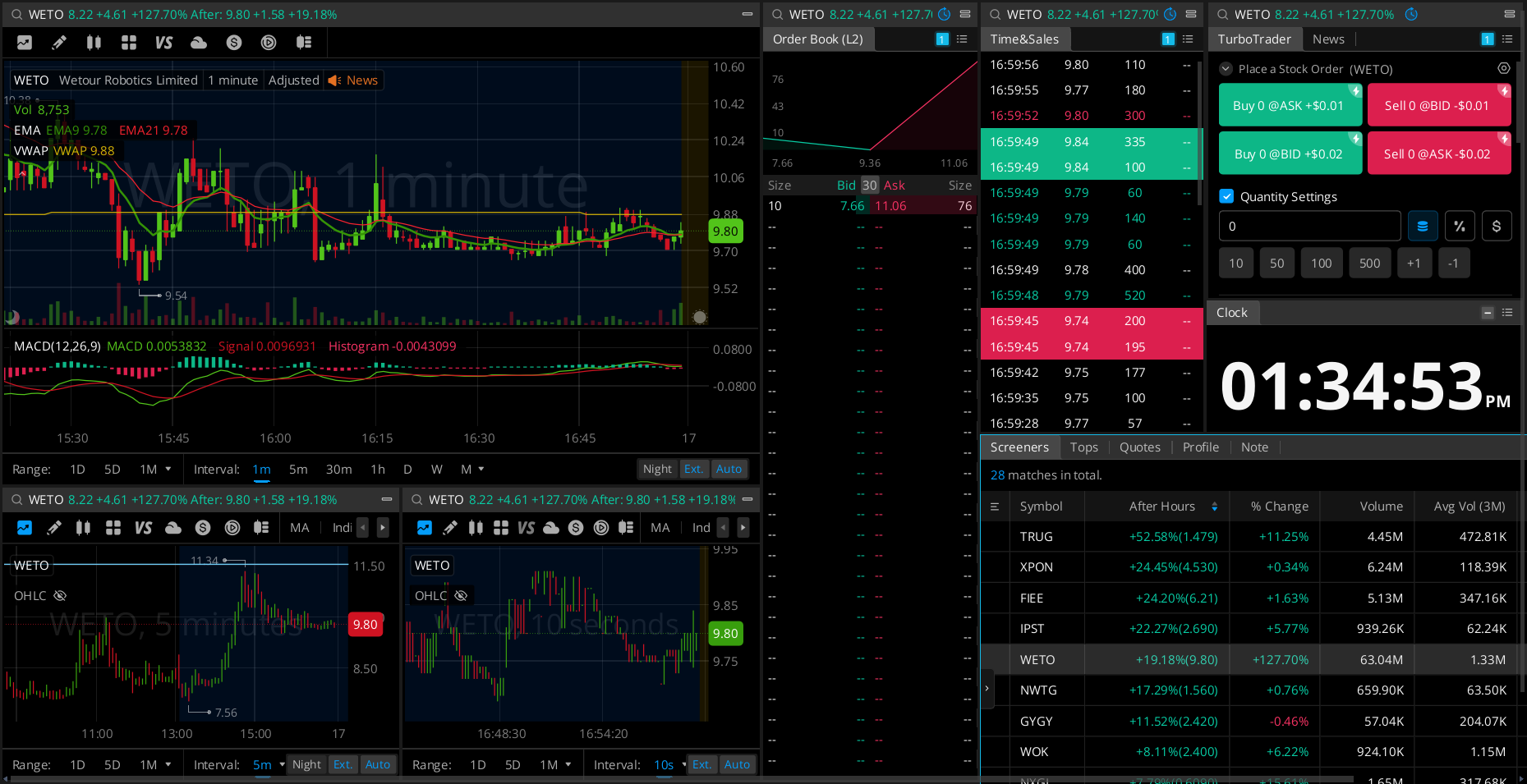Click the cloud icon in the 5-minute chart toolbar
Screen dimensions: 1527x784
point(173,528)
